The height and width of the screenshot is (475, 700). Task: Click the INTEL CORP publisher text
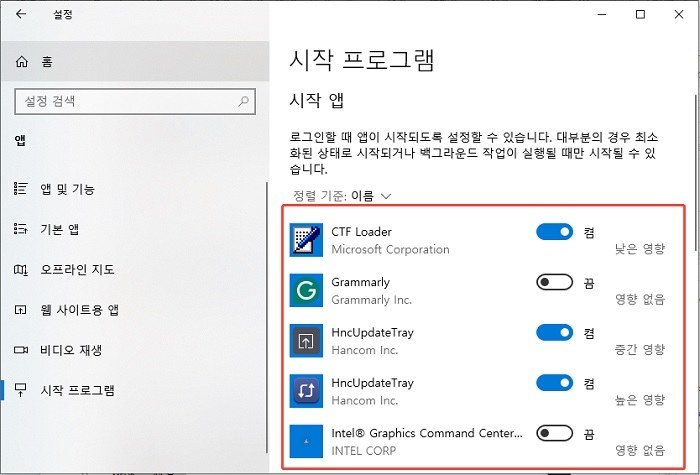pyautogui.click(x=363, y=450)
